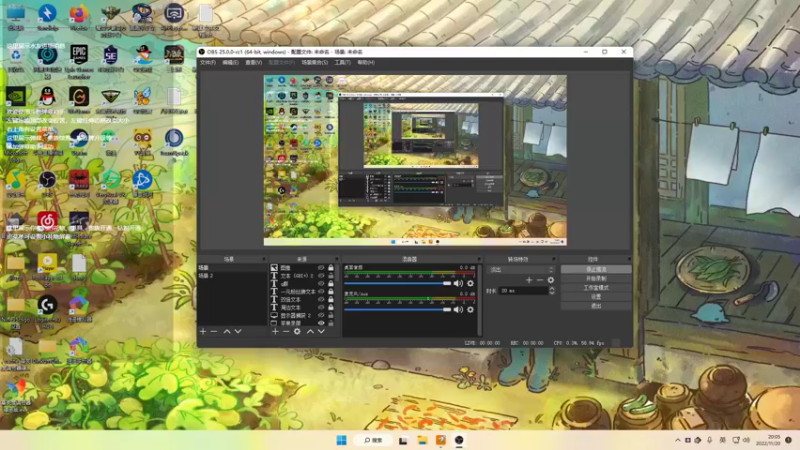Image resolution: width=800 pixels, height=450 pixels.
Task: Add a transition with the 转场特效 plus icon
Action: point(529,280)
